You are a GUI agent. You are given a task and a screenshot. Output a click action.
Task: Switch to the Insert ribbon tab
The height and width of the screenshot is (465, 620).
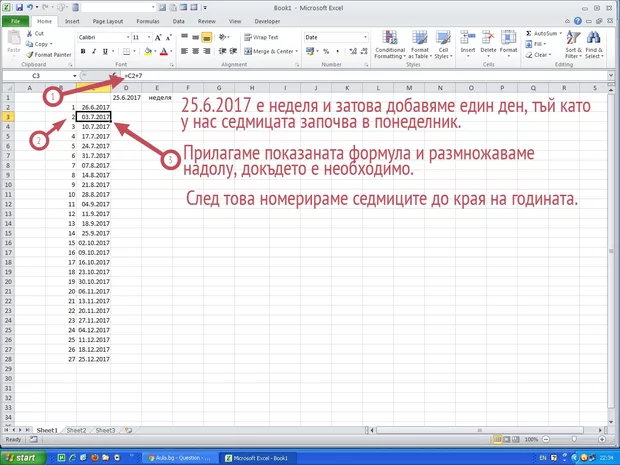(72, 21)
